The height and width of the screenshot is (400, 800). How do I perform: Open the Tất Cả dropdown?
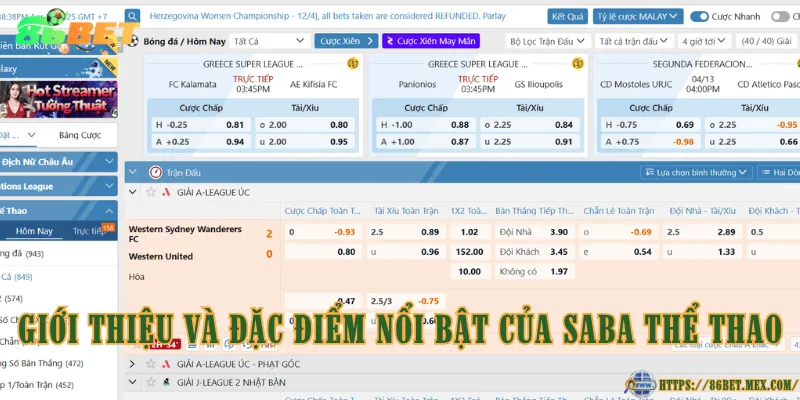269,41
